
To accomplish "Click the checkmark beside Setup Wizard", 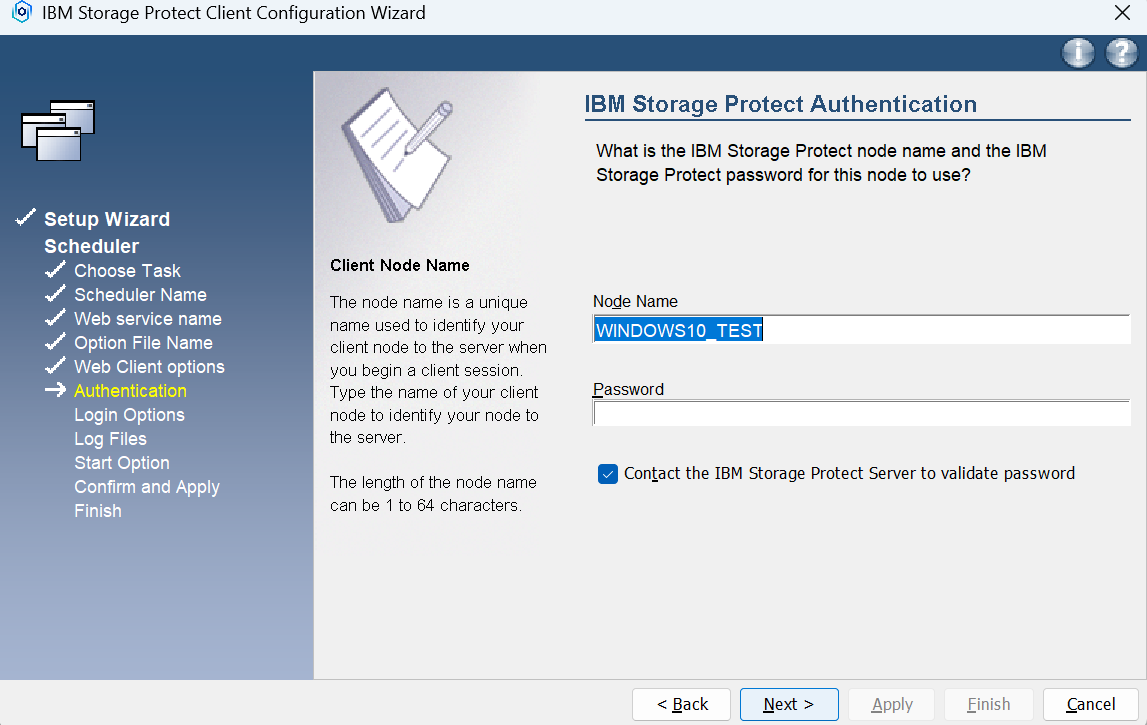I will click(27, 218).
